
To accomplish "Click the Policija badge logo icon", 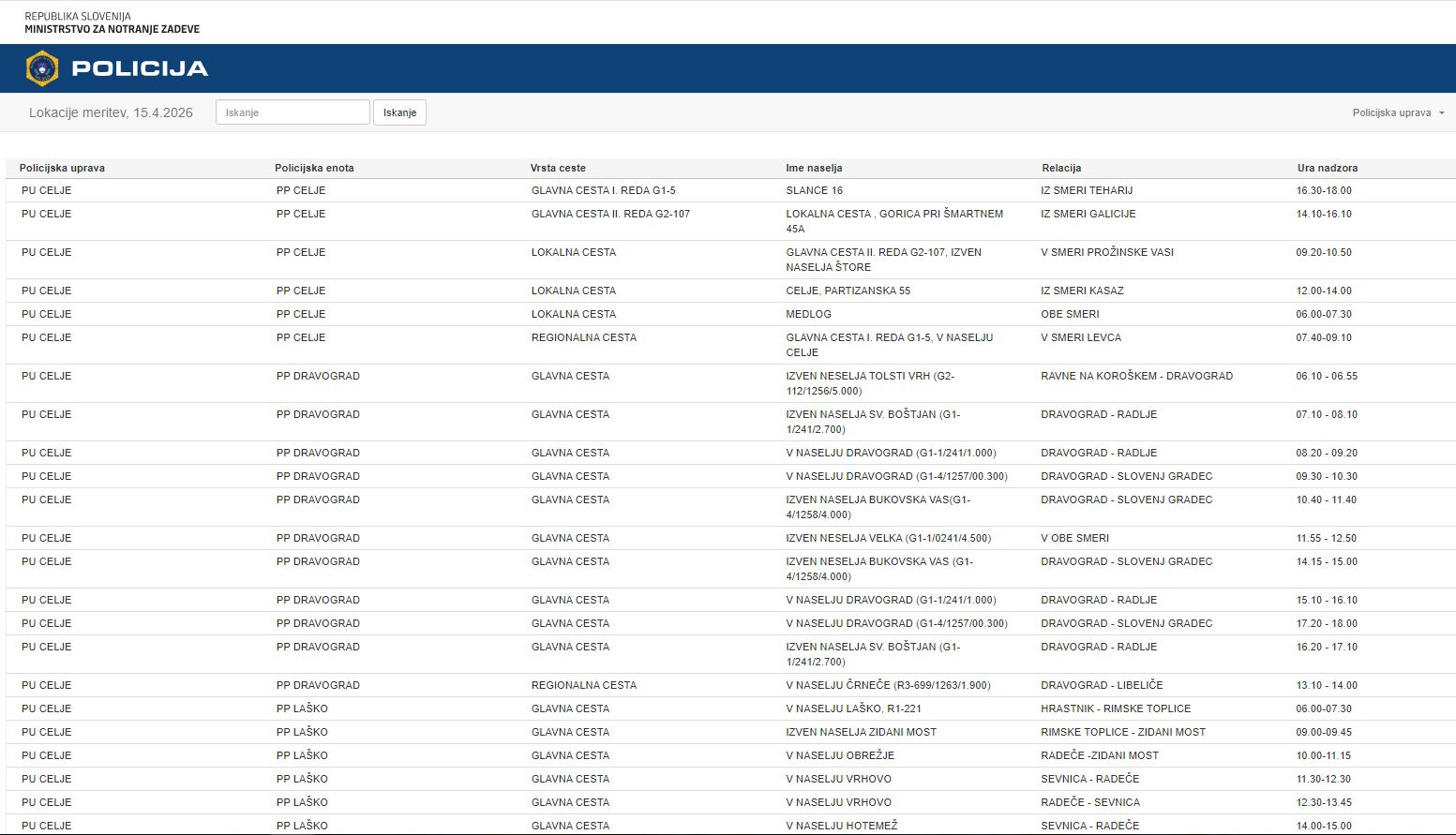I will (x=42, y=68).
